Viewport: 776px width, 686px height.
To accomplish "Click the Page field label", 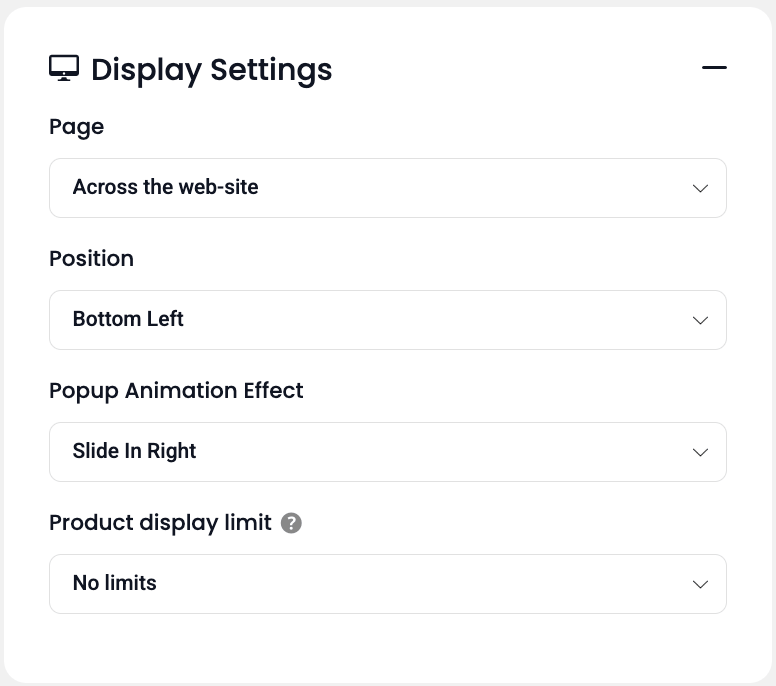I will point(76,127).
